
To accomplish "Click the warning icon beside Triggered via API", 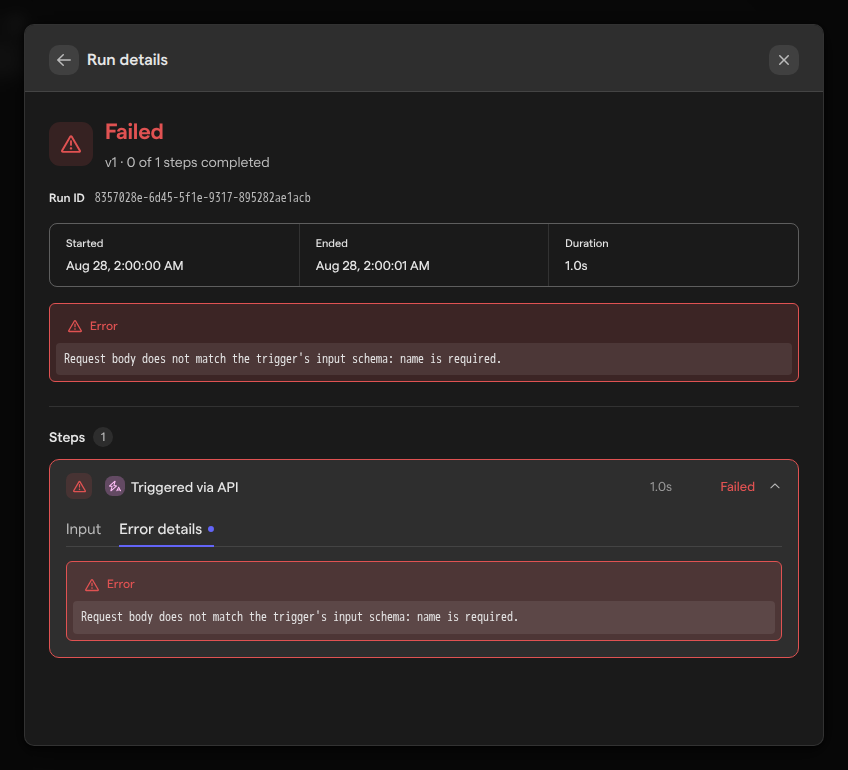I will point(79,487).
